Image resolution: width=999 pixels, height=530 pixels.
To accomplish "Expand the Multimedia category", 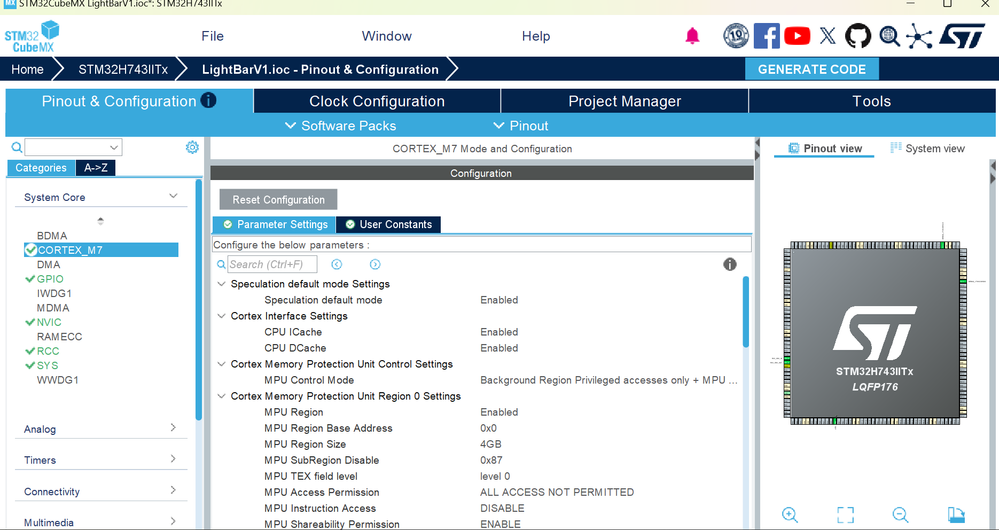I will (x=173, y=521).
